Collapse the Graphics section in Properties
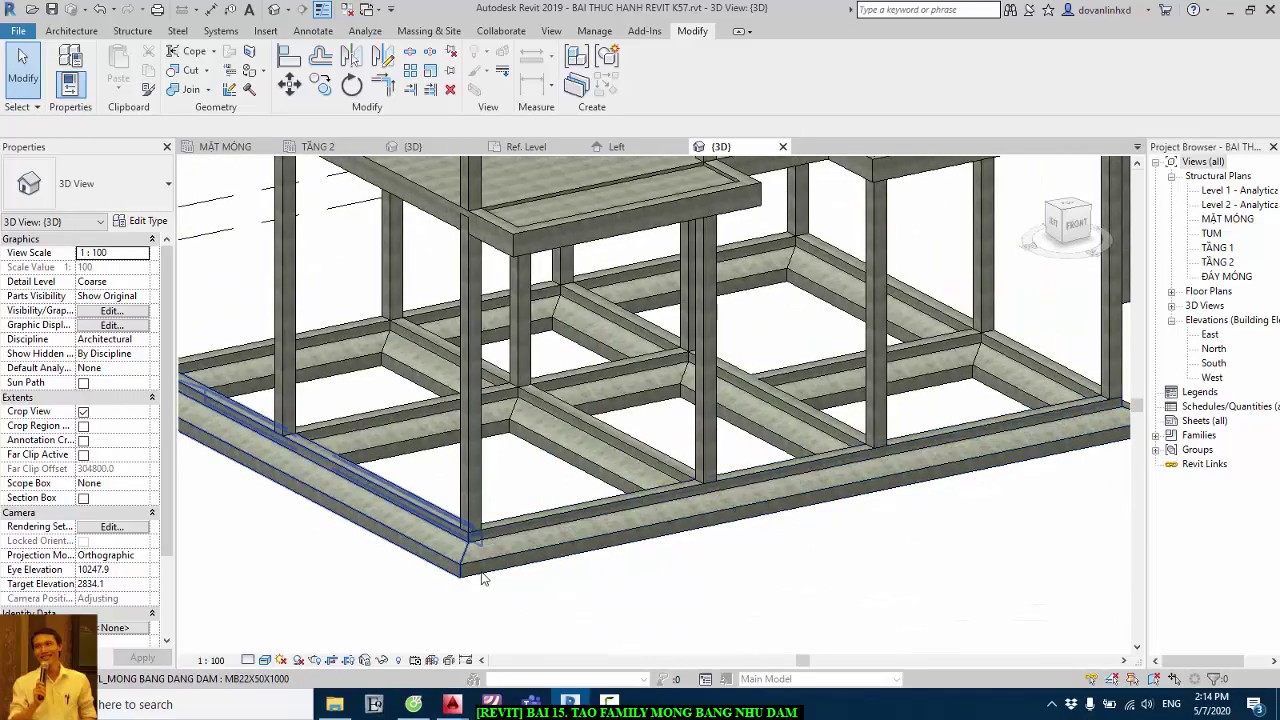 pyautogui.click(x=152, y=239)
